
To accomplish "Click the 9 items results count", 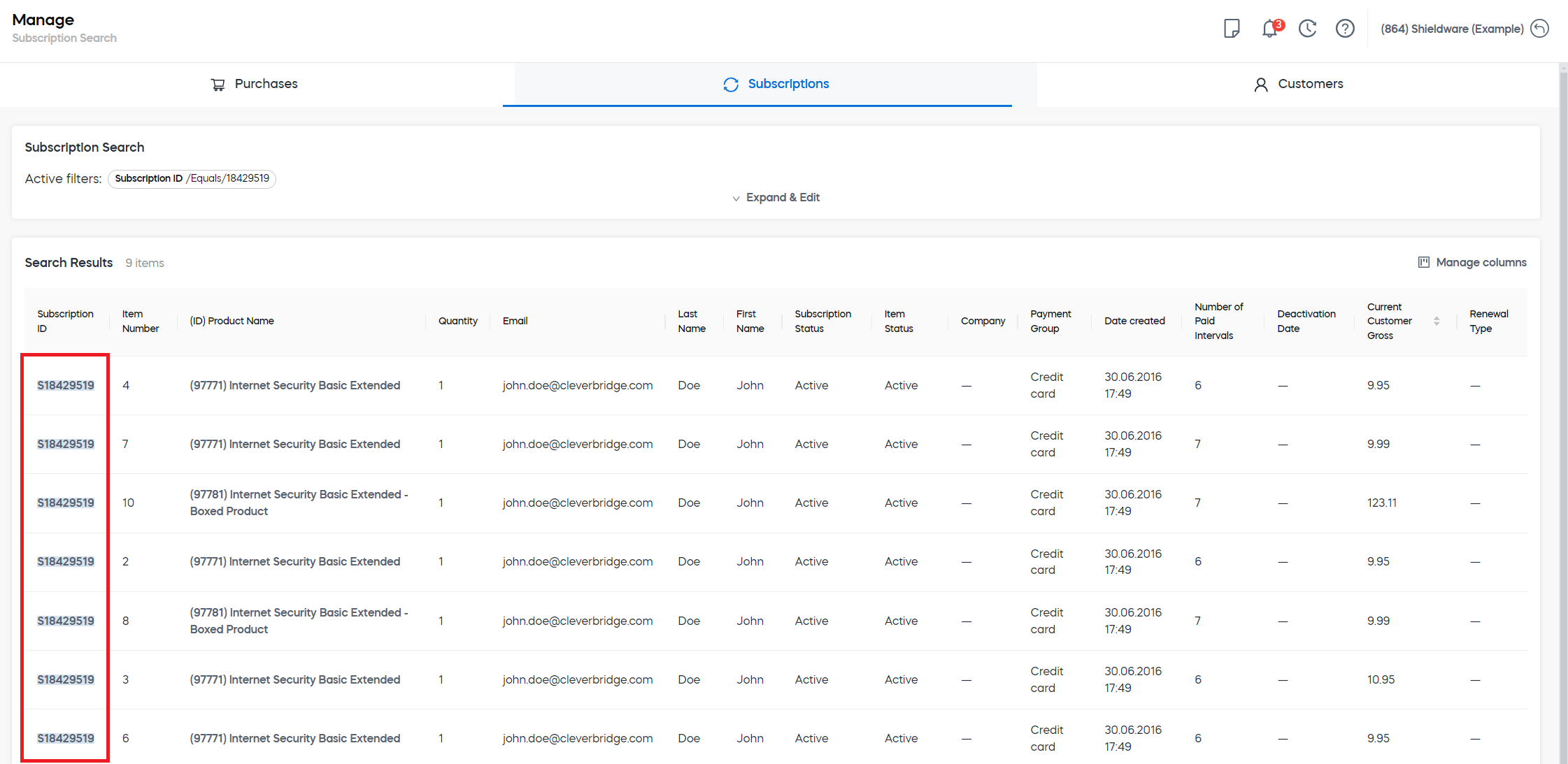I will [145, 263].
